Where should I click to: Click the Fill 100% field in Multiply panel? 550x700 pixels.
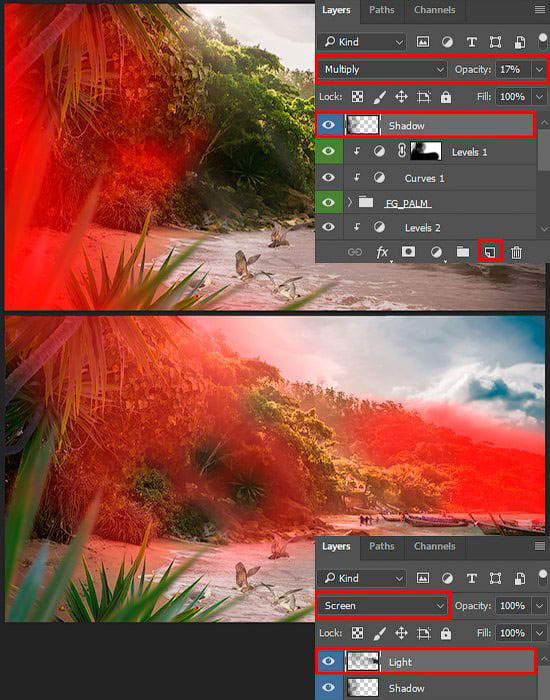pos(514,97)
